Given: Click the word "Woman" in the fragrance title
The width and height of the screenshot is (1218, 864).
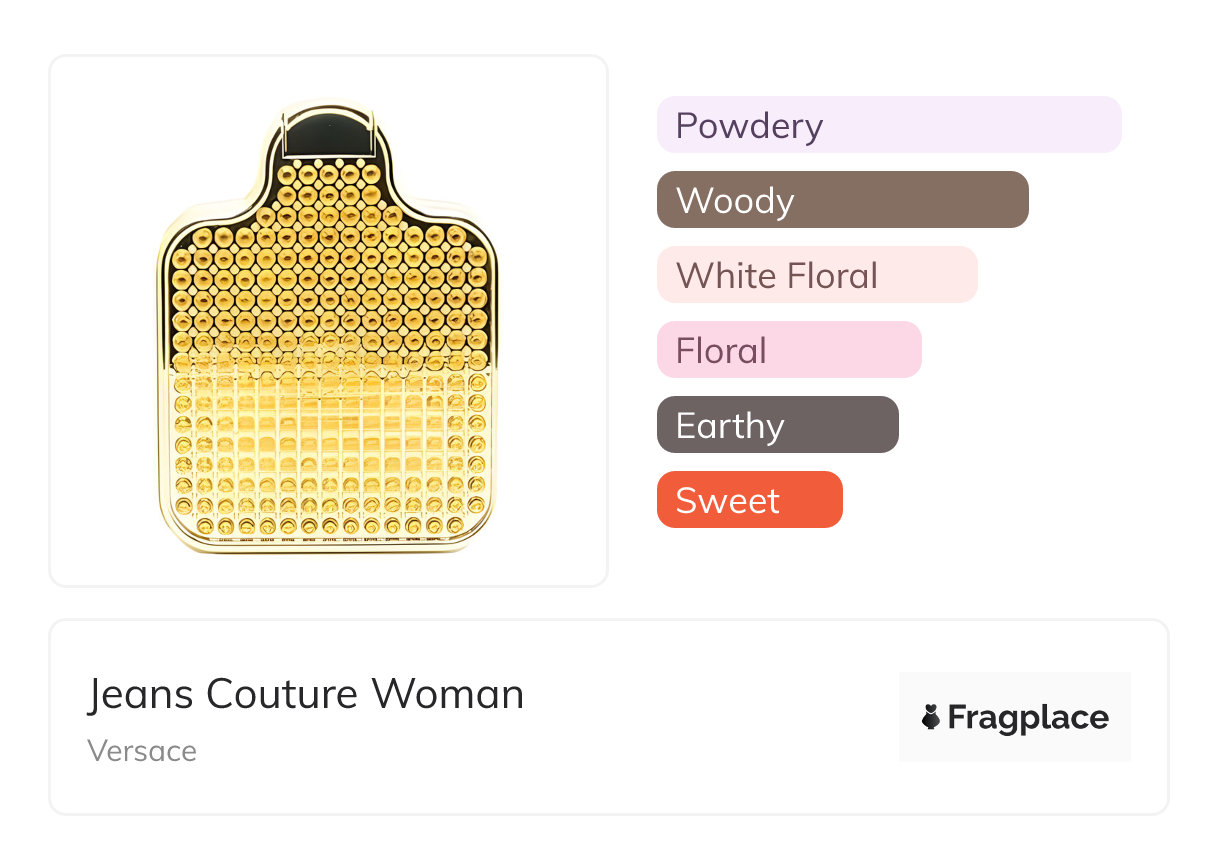Looking at the screenshot, I should (447, 694).
